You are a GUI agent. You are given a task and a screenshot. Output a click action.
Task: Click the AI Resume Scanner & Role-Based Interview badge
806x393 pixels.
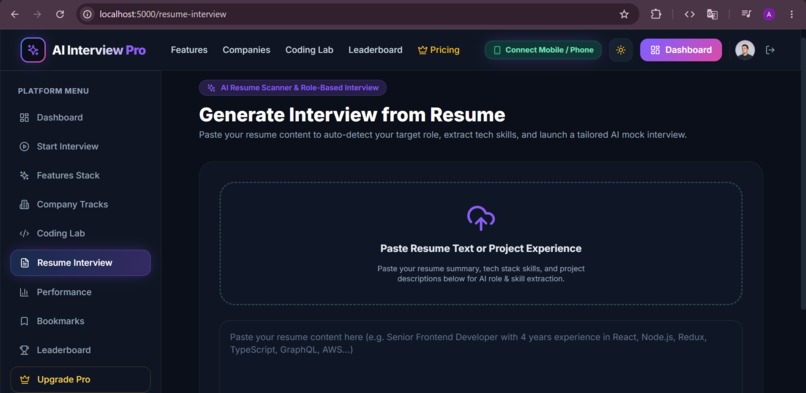(293, 88)
